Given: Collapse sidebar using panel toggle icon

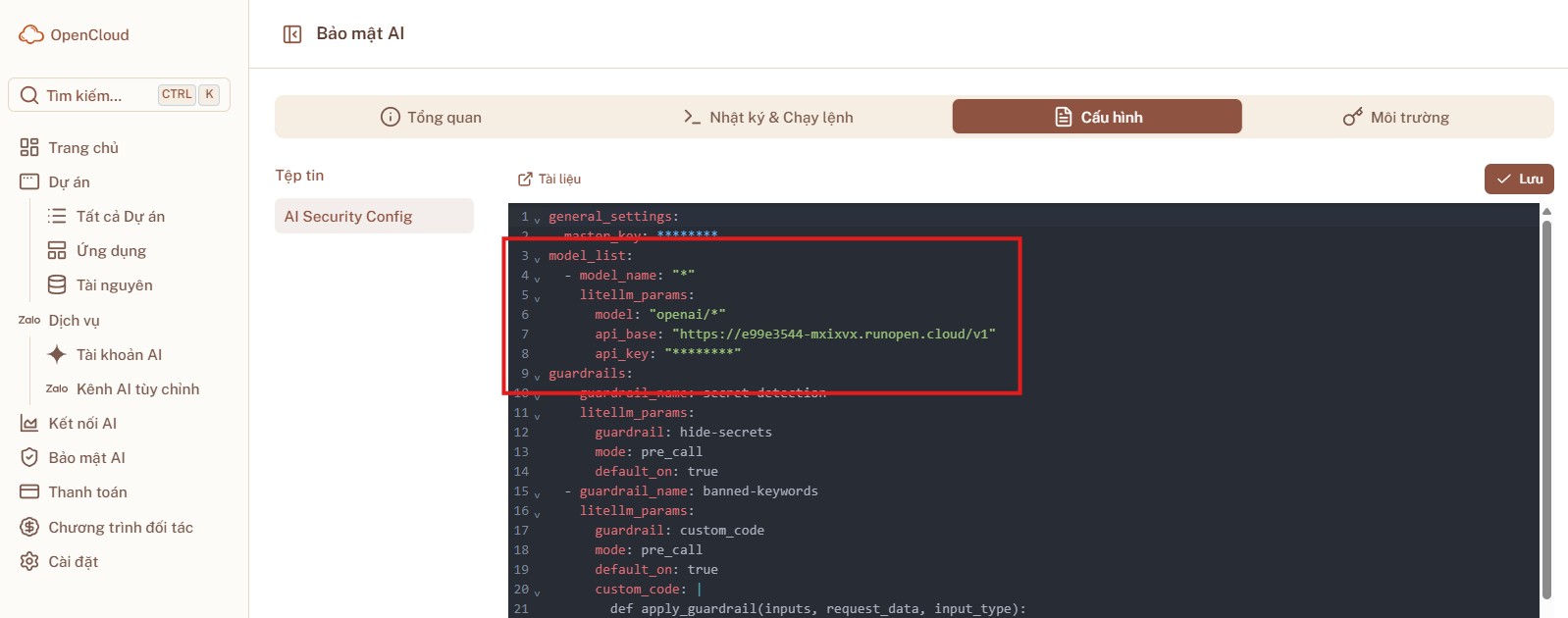Looking at the screenshot, I should tap(292, 34).
